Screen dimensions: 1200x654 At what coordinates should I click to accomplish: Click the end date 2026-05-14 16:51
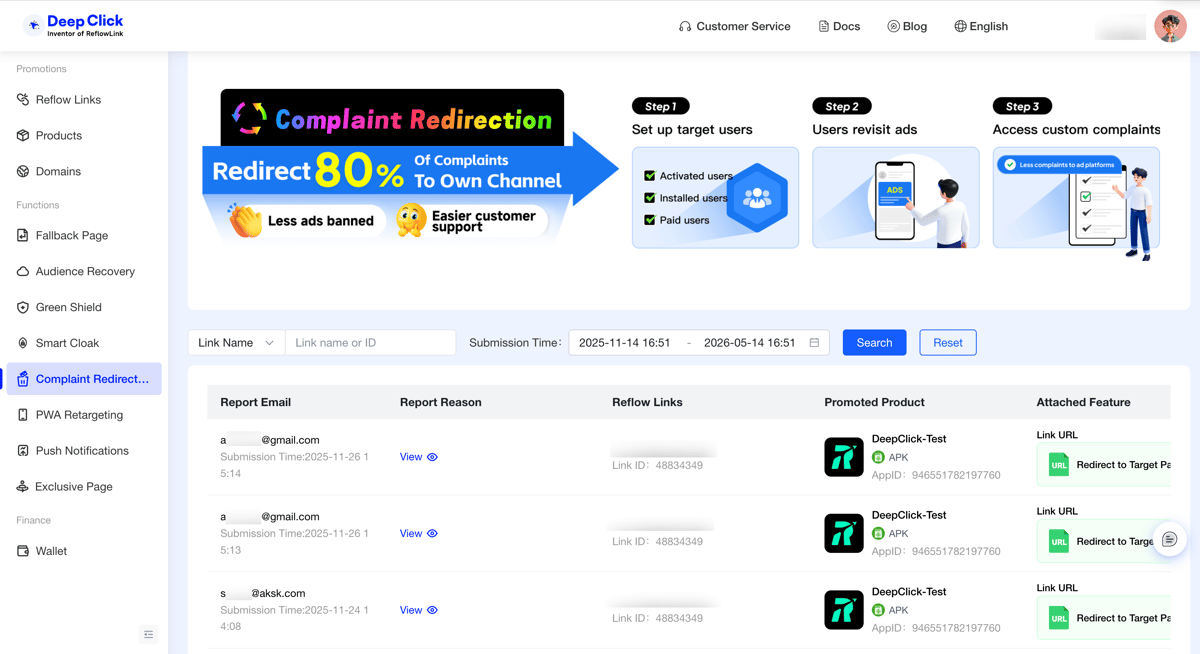[750, 343]
